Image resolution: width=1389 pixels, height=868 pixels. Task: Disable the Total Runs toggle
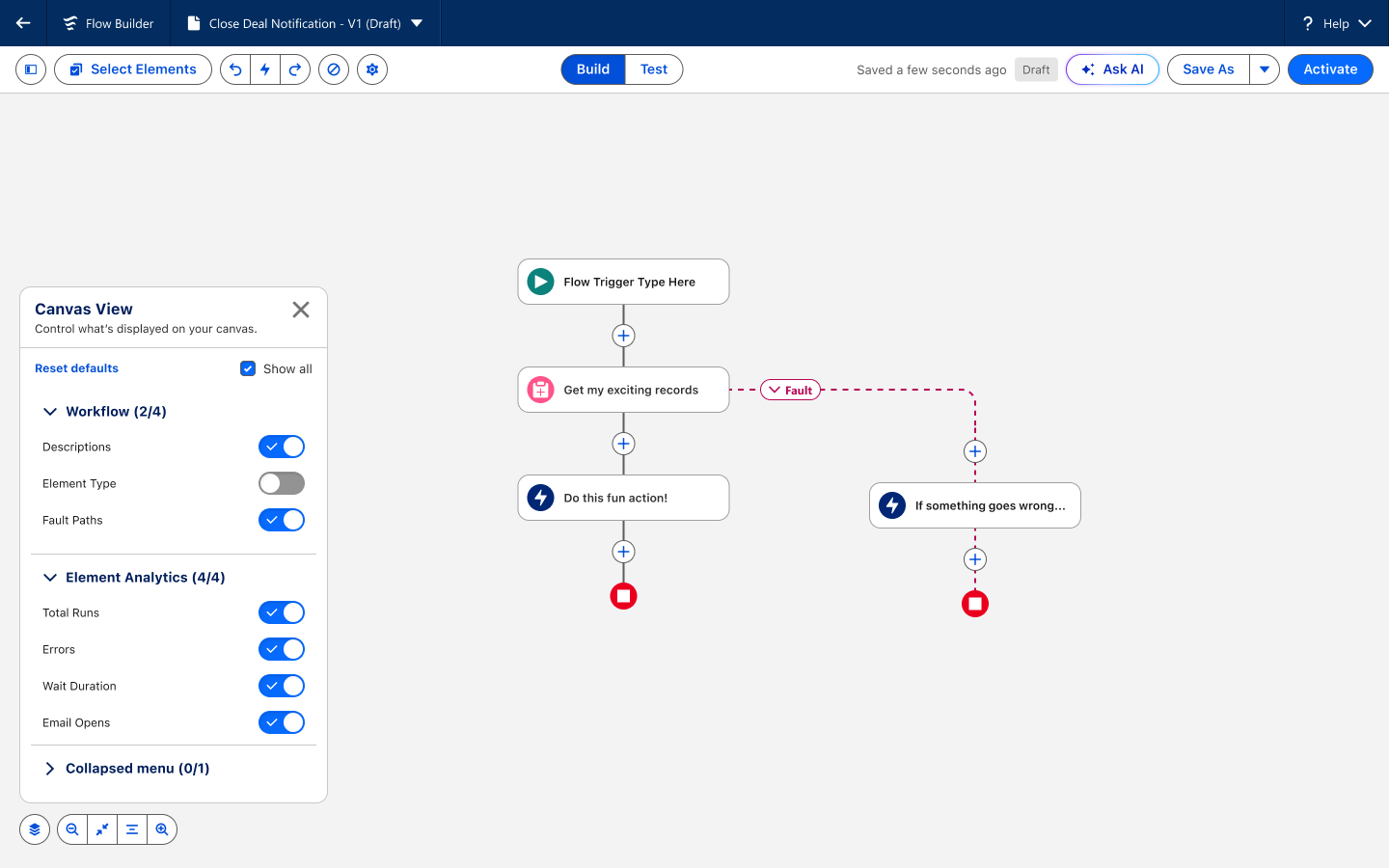(282, 612)
